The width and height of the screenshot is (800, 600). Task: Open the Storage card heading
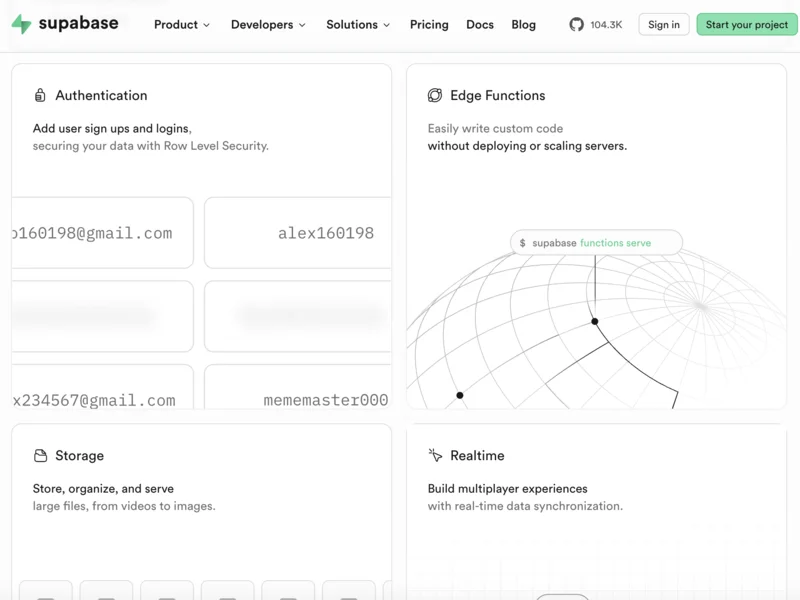pyautogui.click(x=80, y=456)
